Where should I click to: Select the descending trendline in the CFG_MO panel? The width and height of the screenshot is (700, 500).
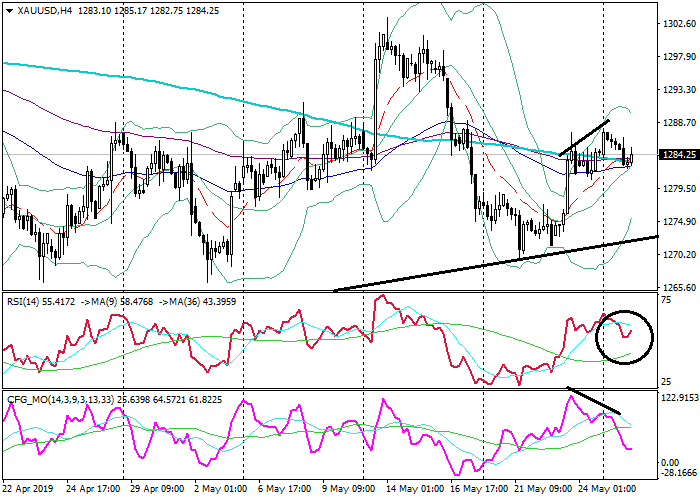point(594,400)
